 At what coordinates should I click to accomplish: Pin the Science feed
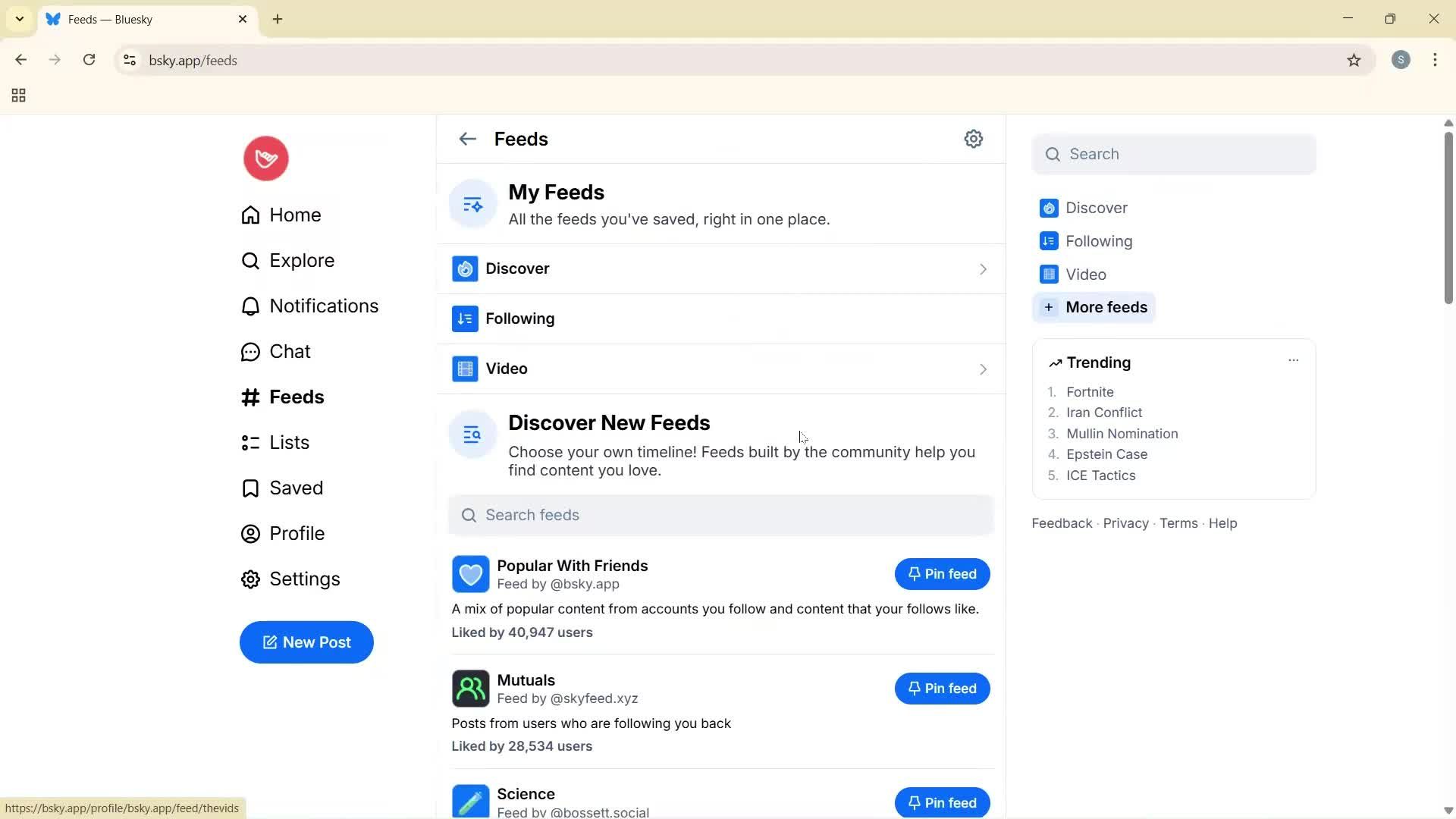[941, 802]
